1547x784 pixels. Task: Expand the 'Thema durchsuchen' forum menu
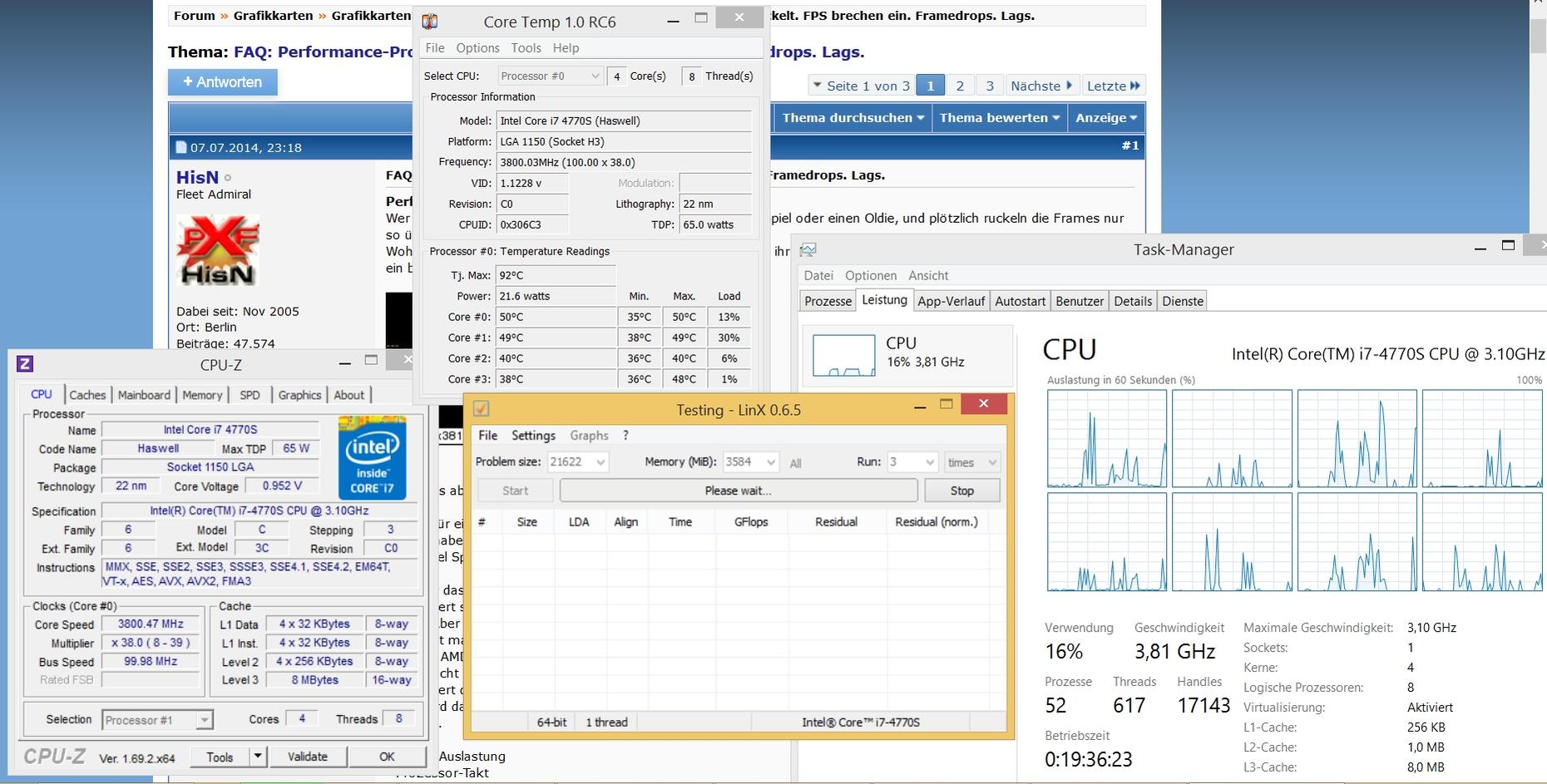853,118
